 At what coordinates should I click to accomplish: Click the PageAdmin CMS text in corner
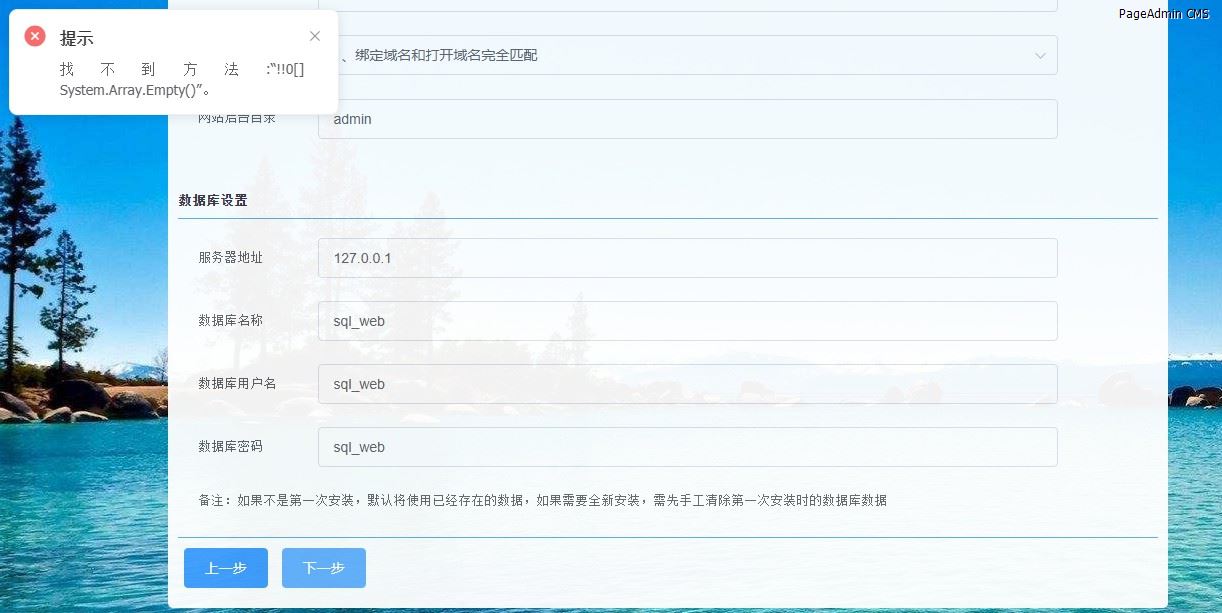tap(1163, 14)
